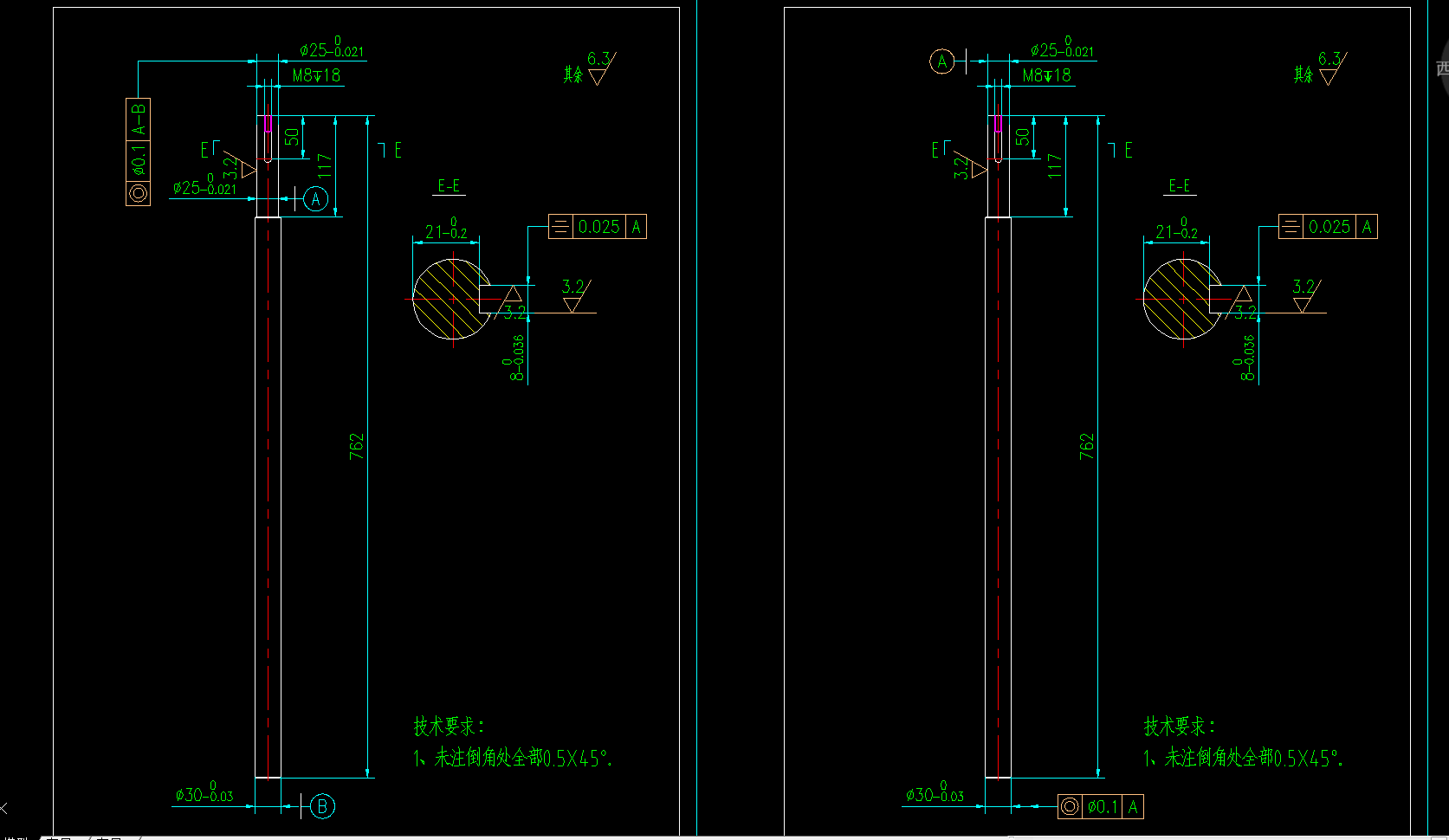Viewport: 1449px width, 840px height.
Task: Select datum B circle symbol in left drawing
Action: click(x=322, y=806)
